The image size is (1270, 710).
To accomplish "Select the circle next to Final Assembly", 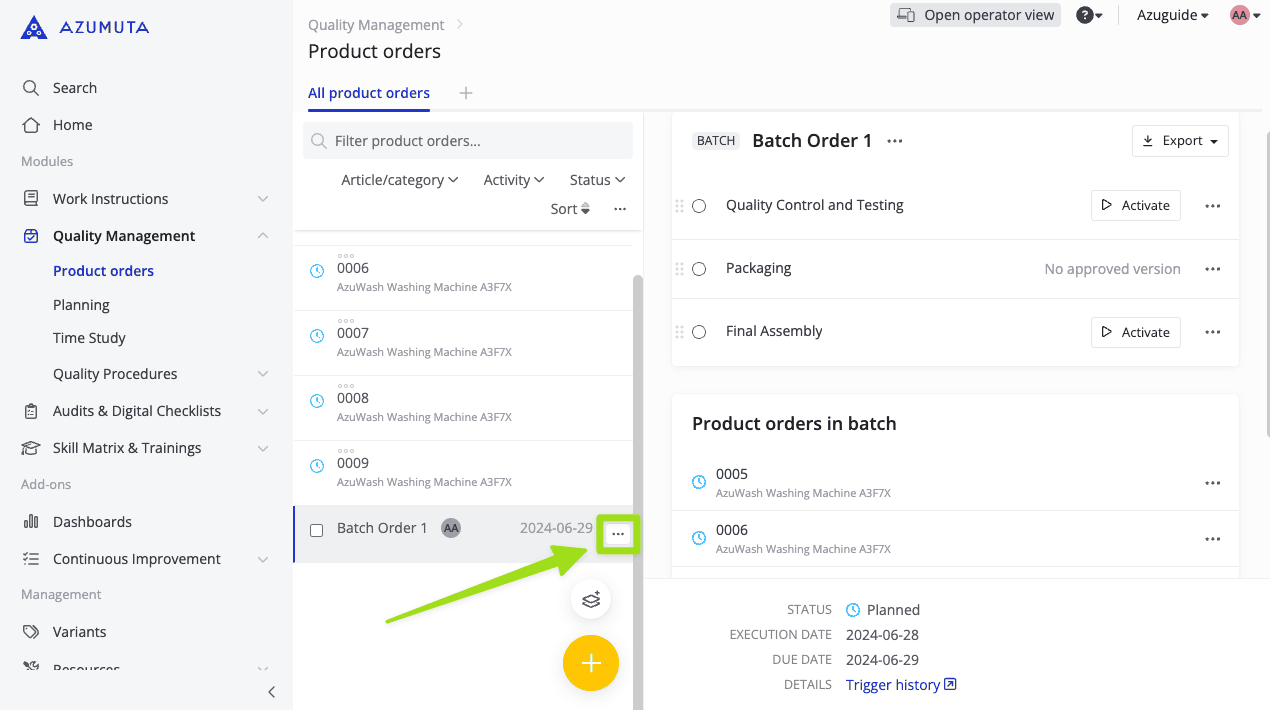I will (699, 331).
